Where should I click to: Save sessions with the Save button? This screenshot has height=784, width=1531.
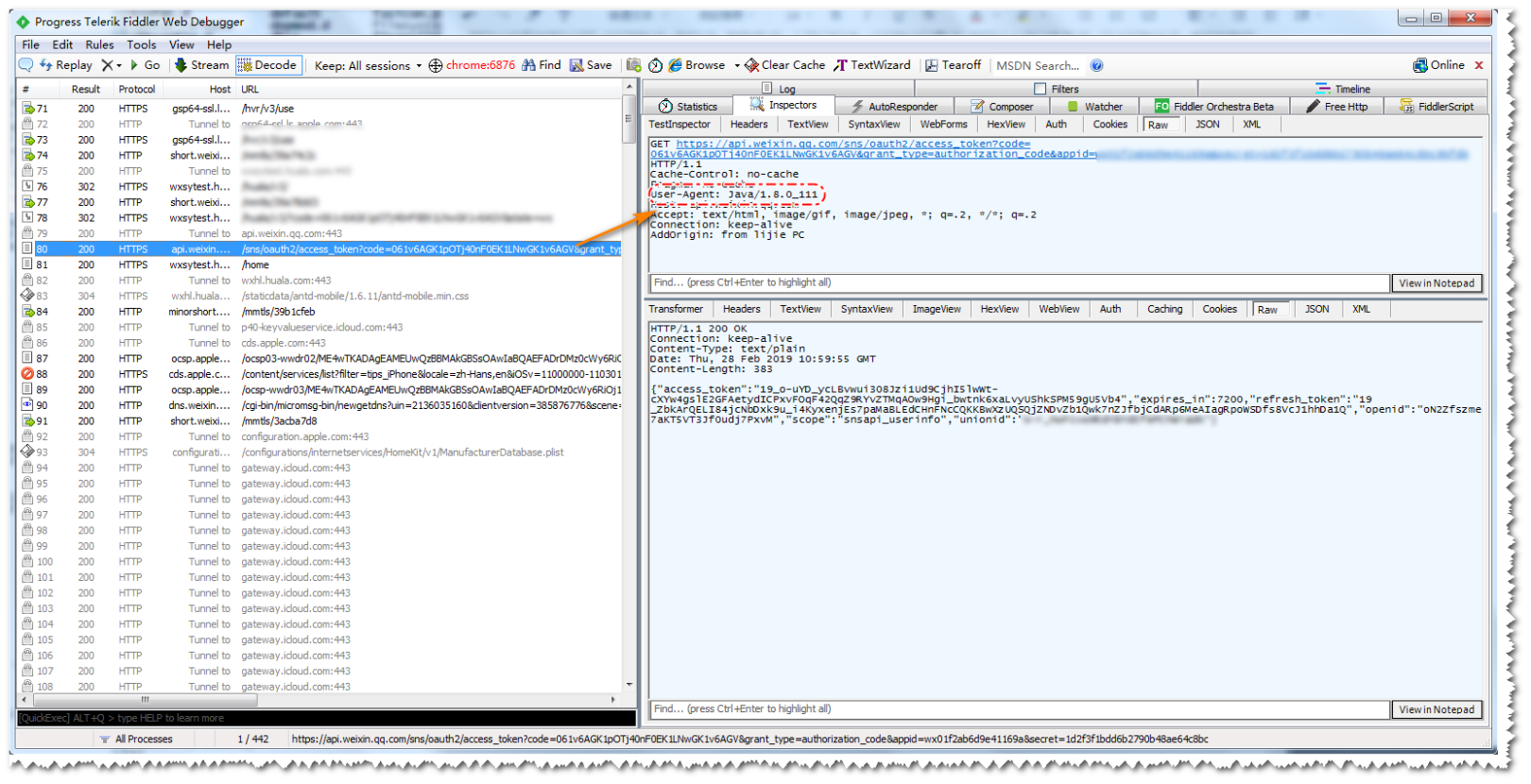pyautogui.click(x=591, y=65)
